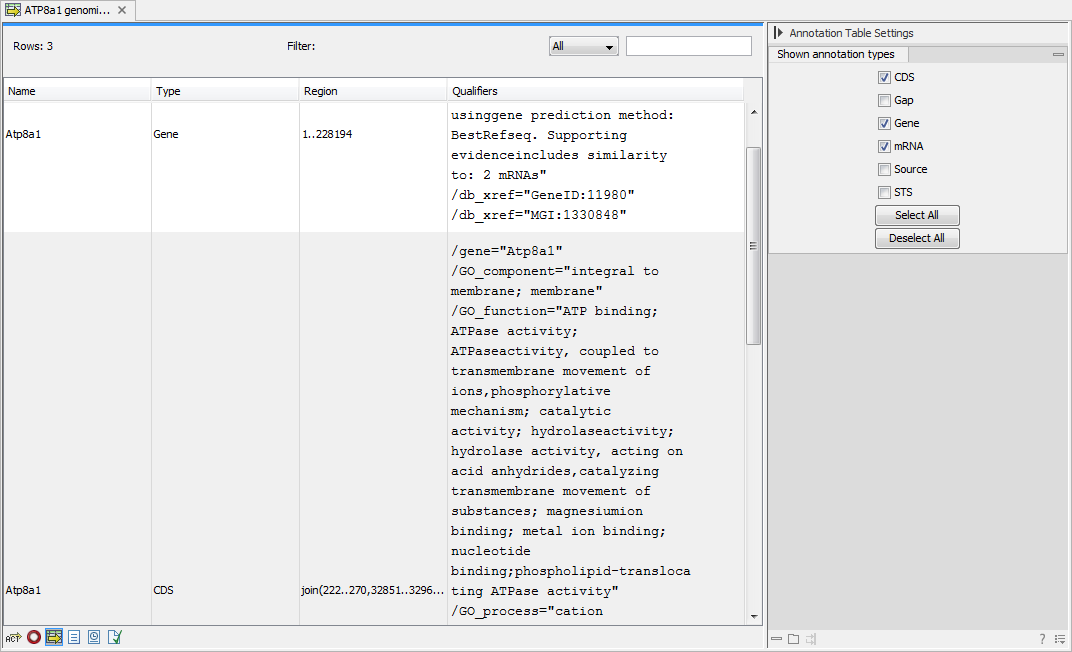Open the circular sequence view

[33, 637]
